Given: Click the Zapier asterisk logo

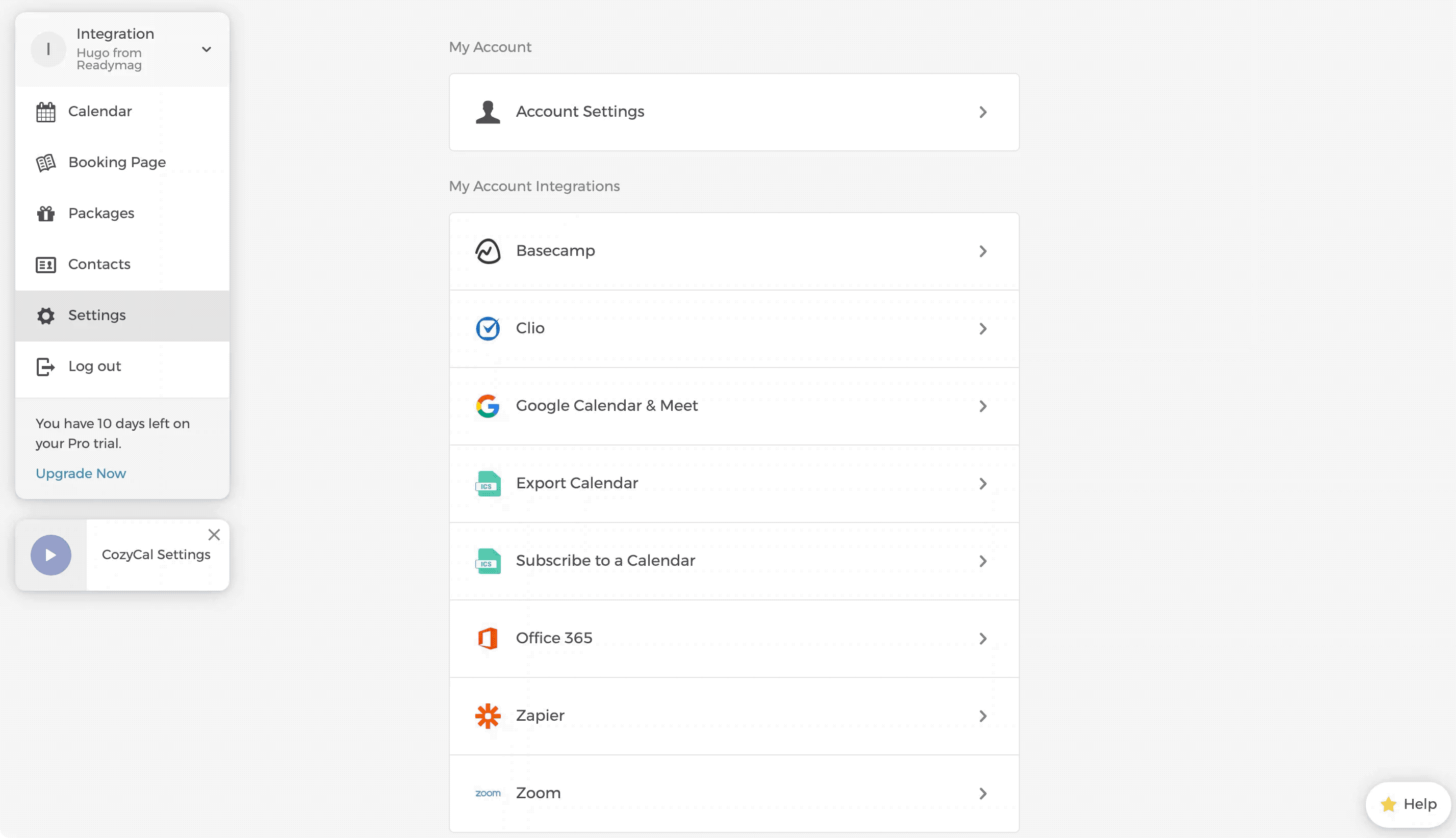Looking at the screenshot, I should (488, 716).
